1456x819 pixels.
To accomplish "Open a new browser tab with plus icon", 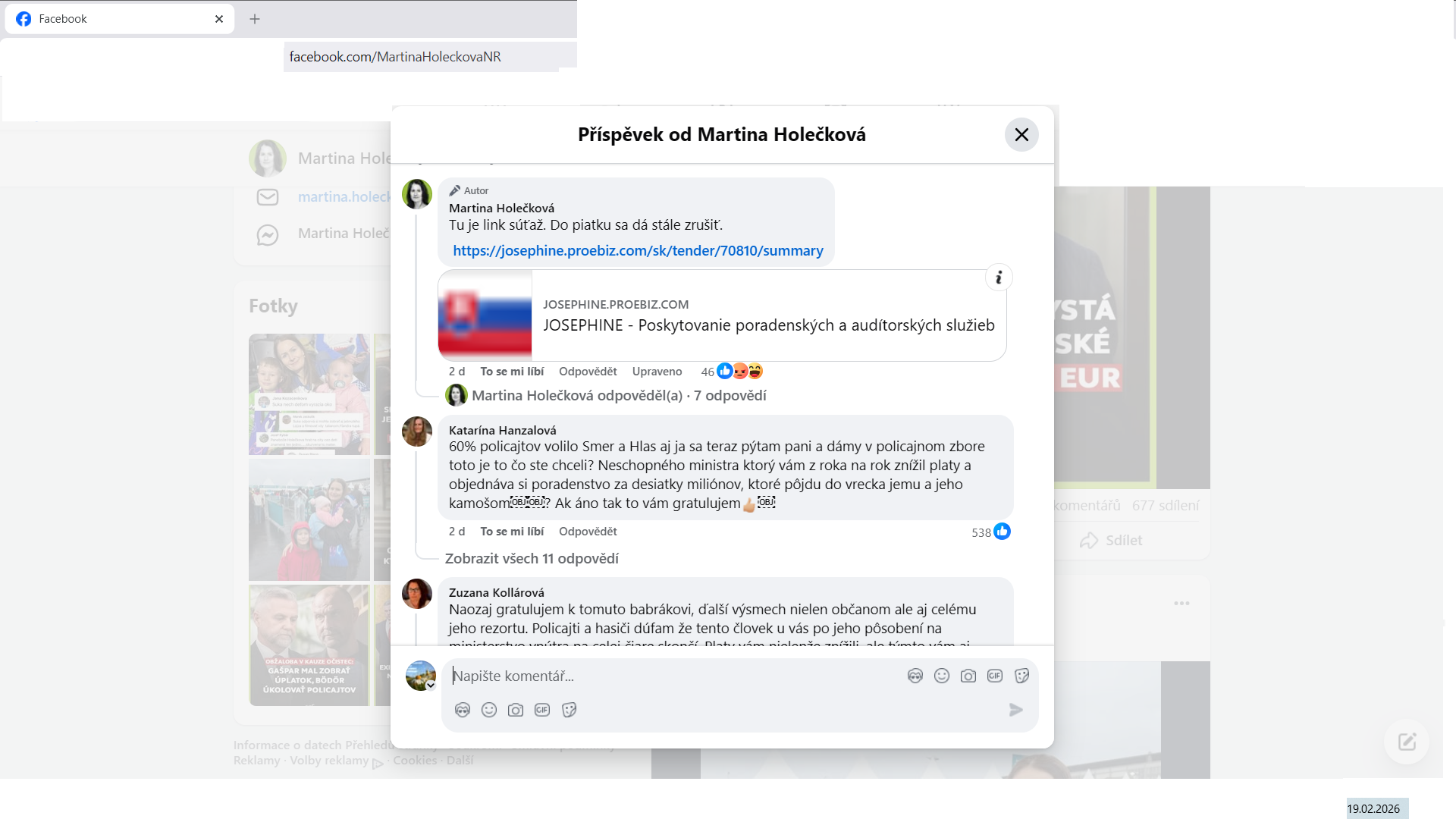I will 255,19.
